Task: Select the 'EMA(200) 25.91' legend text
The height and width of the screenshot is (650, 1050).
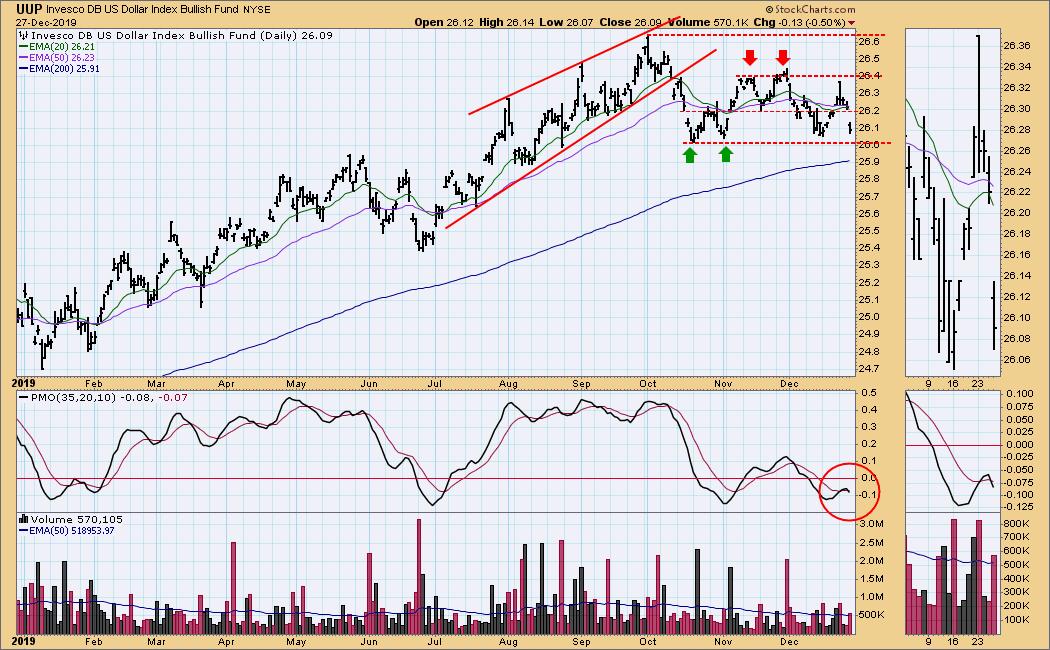Action: [64, 68]
